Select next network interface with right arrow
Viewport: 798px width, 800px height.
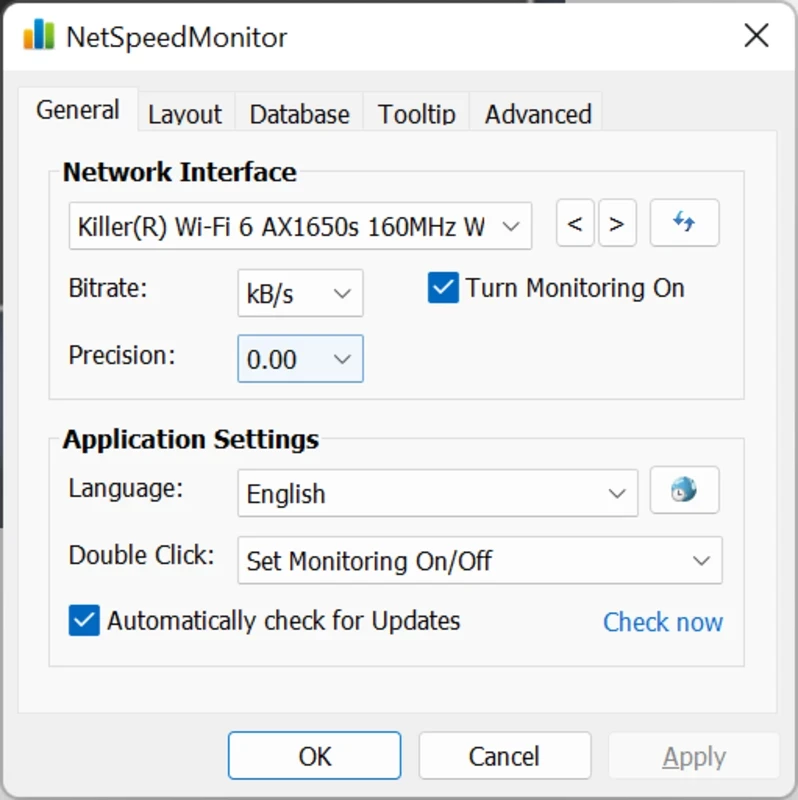[x=617, y=224]
